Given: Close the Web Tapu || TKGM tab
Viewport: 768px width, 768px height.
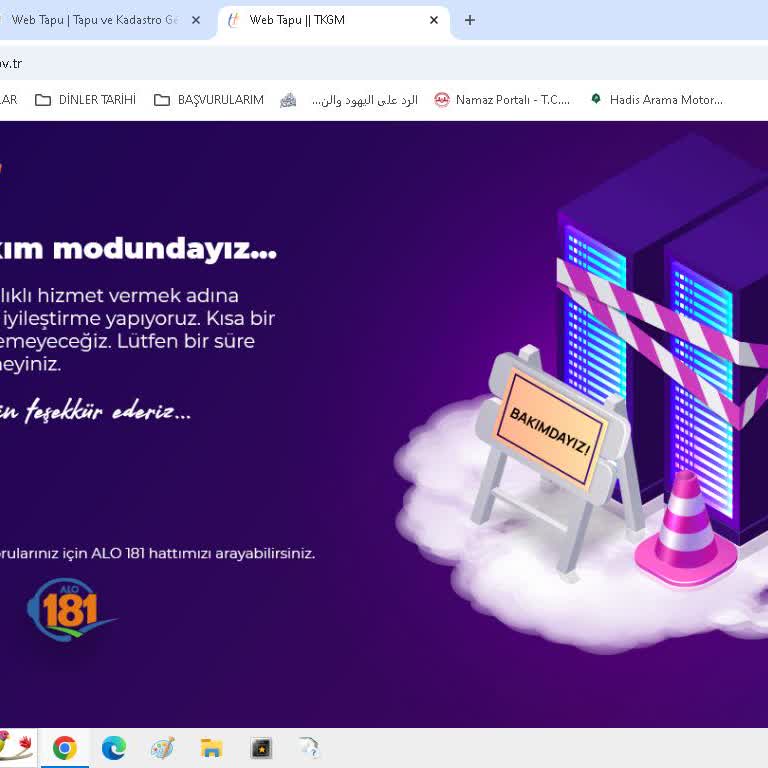Looking at the screenshot, I should coord(433,20).
